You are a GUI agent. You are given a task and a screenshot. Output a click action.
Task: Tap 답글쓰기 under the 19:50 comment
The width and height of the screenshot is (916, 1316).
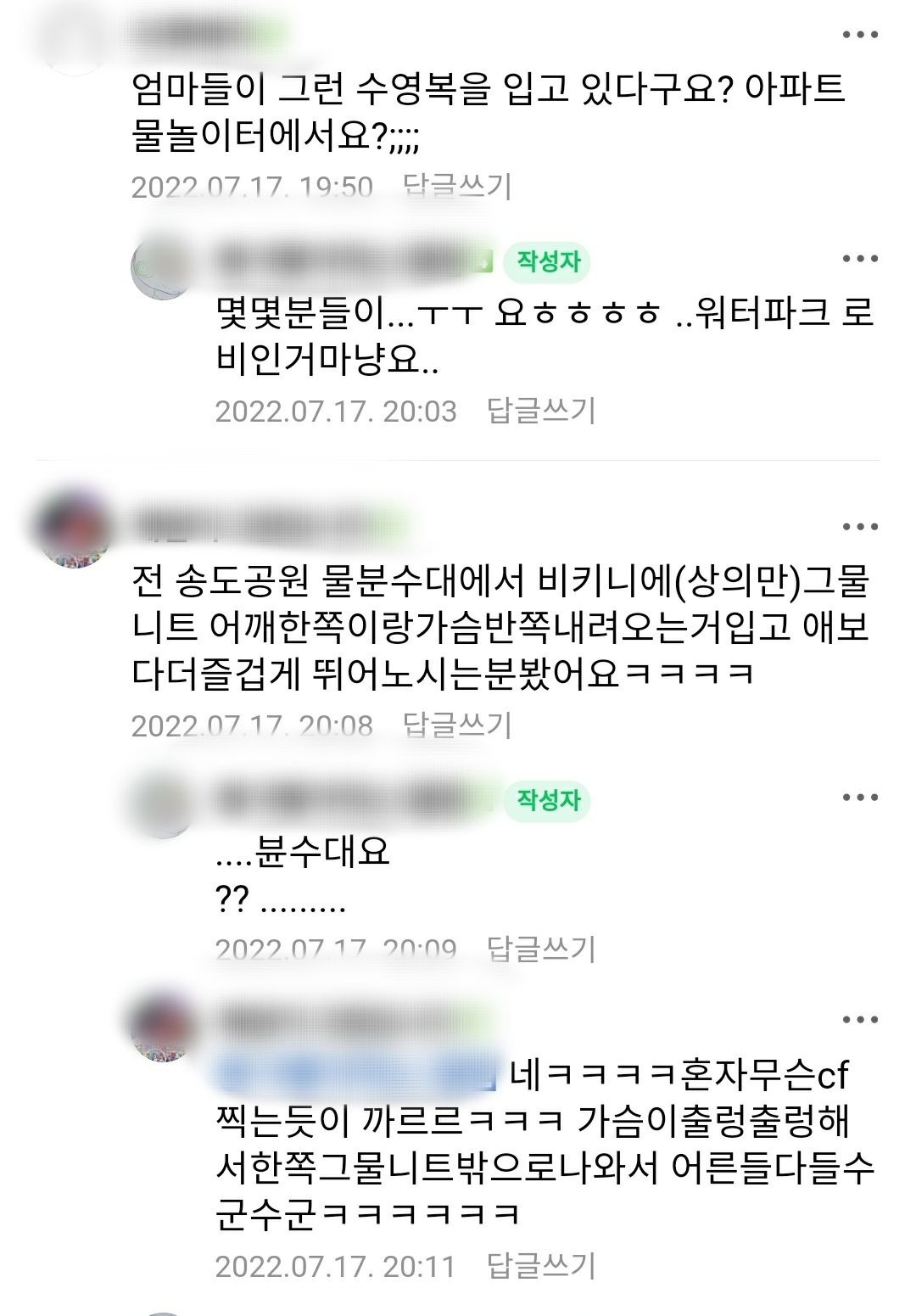457,186
